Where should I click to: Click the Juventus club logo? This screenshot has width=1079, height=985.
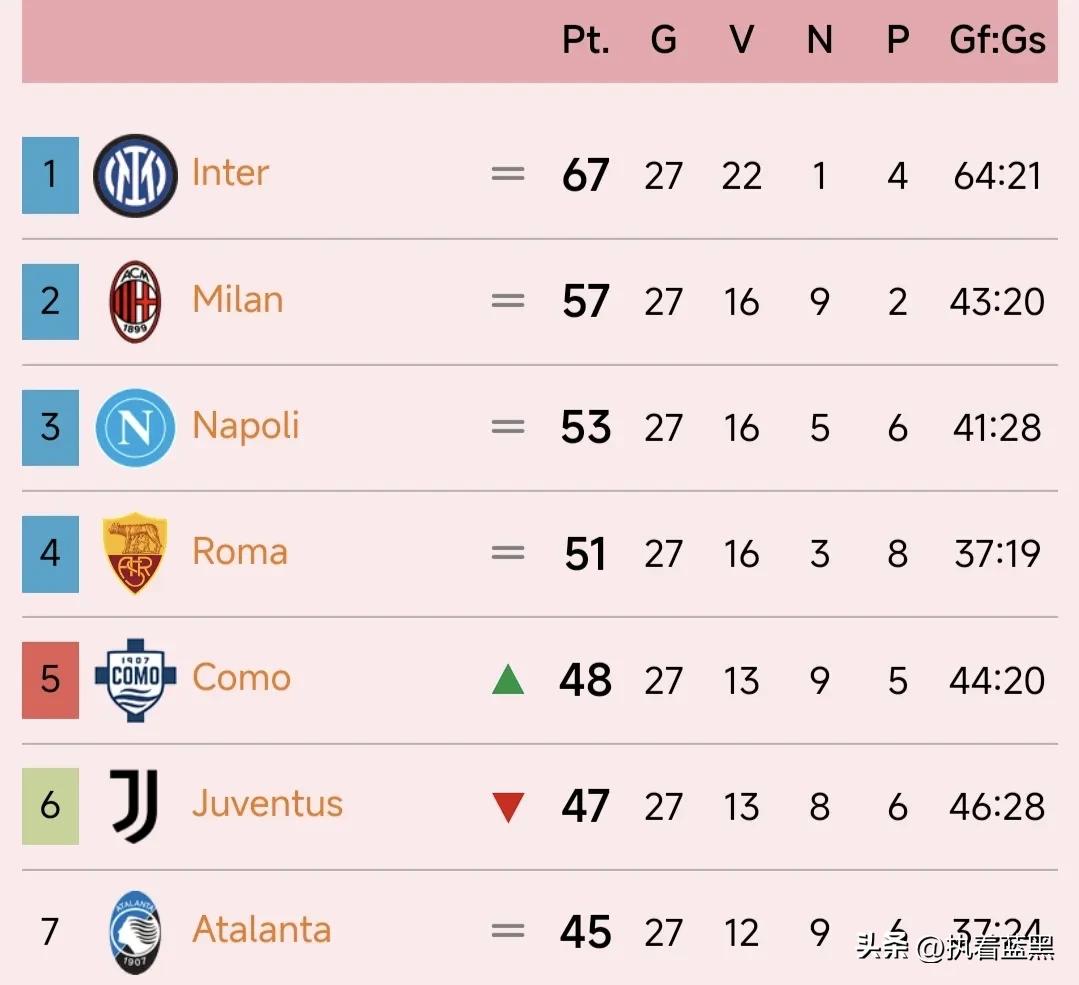[x=134, y=805]
